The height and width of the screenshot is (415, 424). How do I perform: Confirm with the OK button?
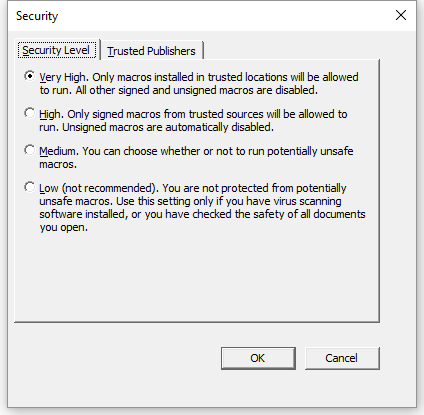point(258,358)
